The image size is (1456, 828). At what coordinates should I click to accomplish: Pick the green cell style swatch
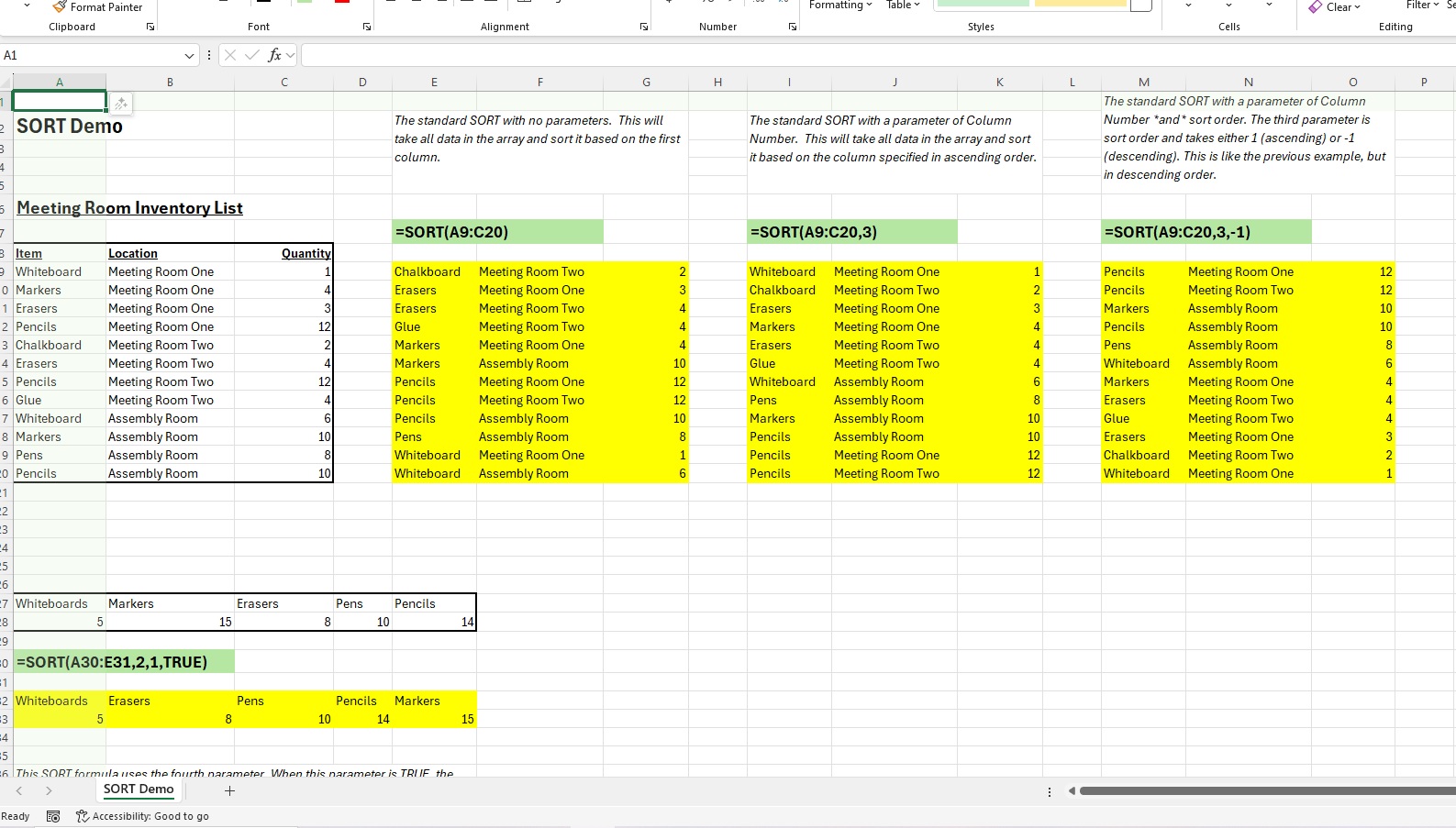coord(983,4)
